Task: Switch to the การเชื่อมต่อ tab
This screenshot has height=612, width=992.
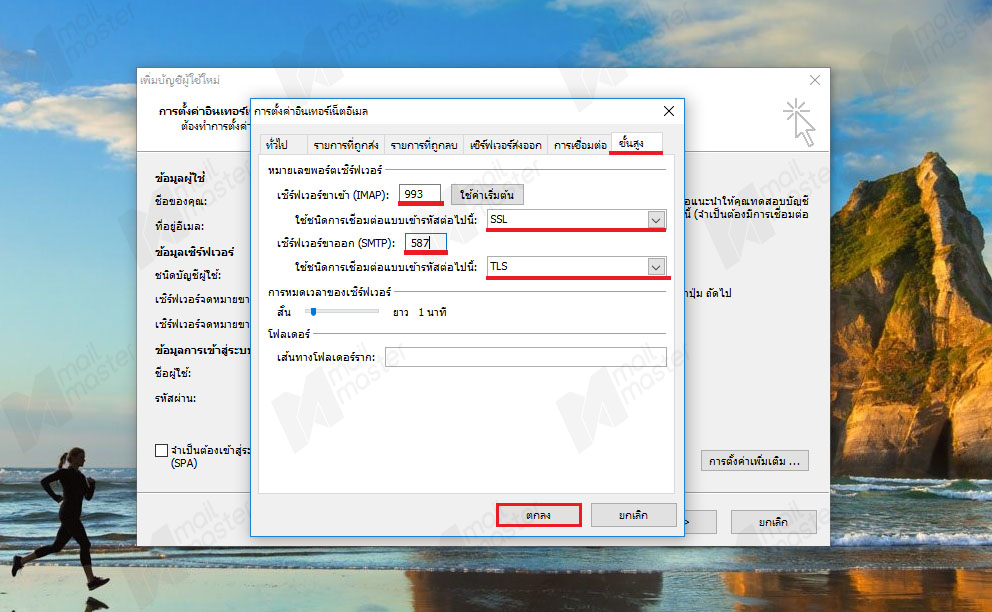Action: [579, 145]
